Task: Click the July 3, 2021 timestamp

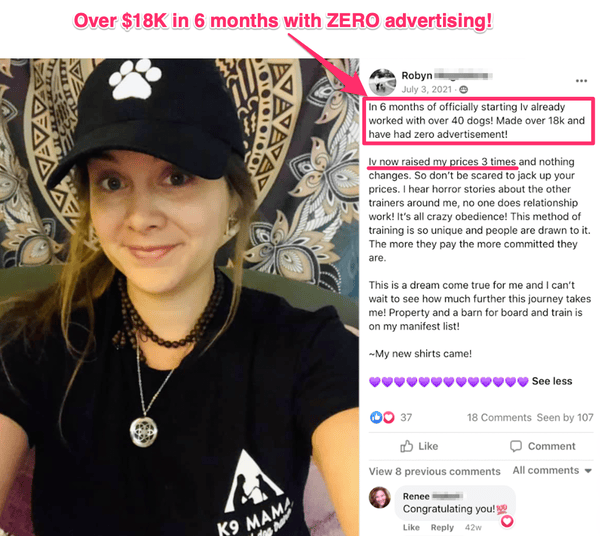Action: coord(426,90)
